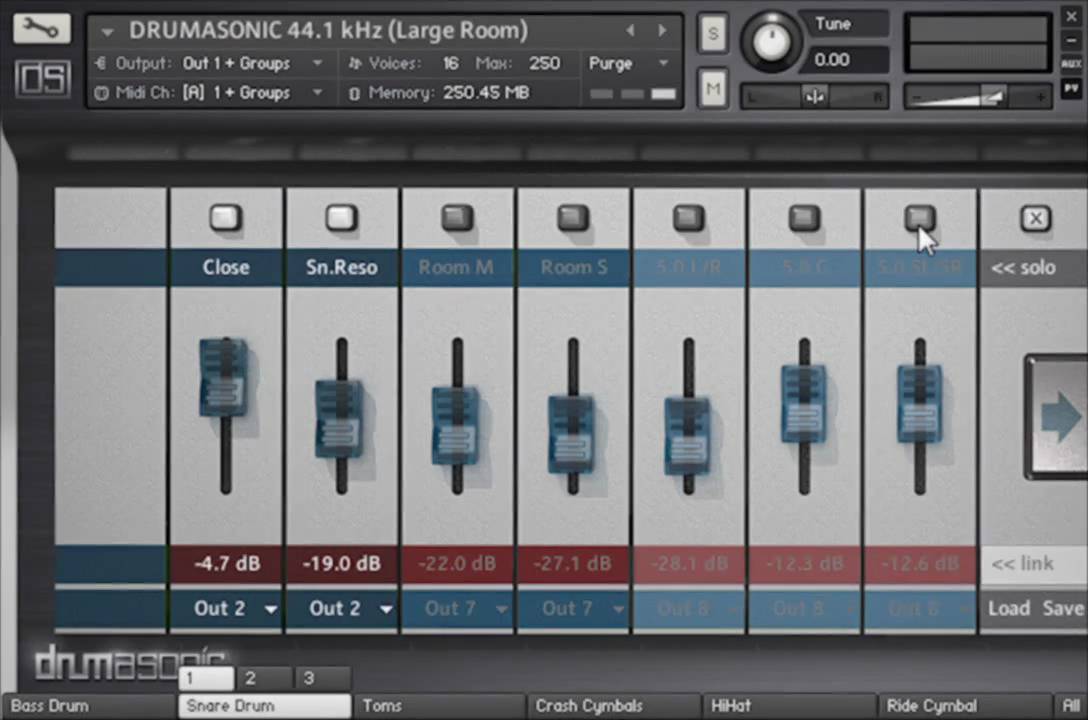Click the Max voices value 250
The image size is (1088, 720).
click(x=545, y=64)
